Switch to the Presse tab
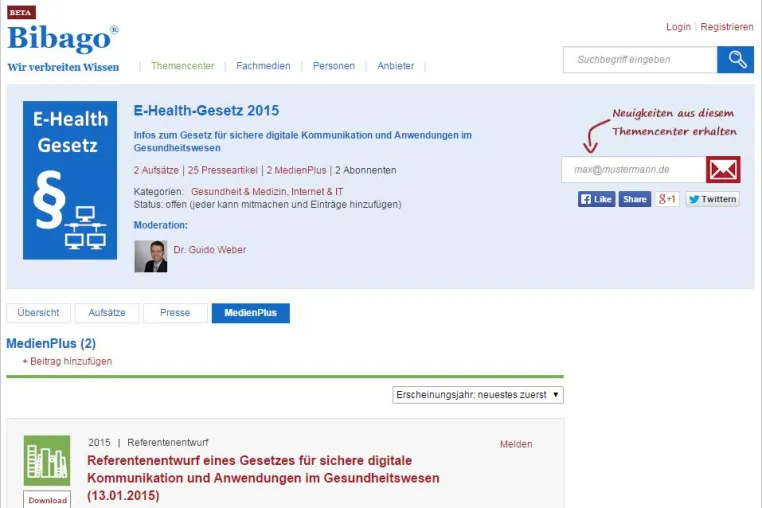This screenshot has height=508, width=762. click(x=175, y=313)
